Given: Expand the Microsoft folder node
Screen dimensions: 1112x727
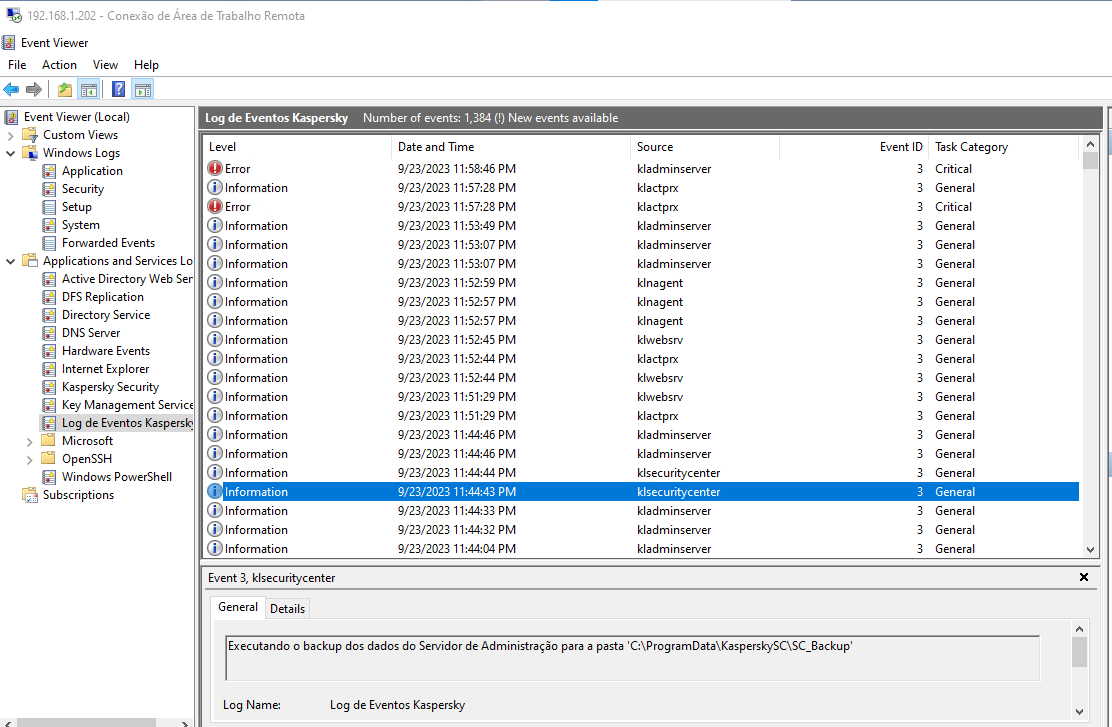Looking at the screenshot, I should (30, 441).
